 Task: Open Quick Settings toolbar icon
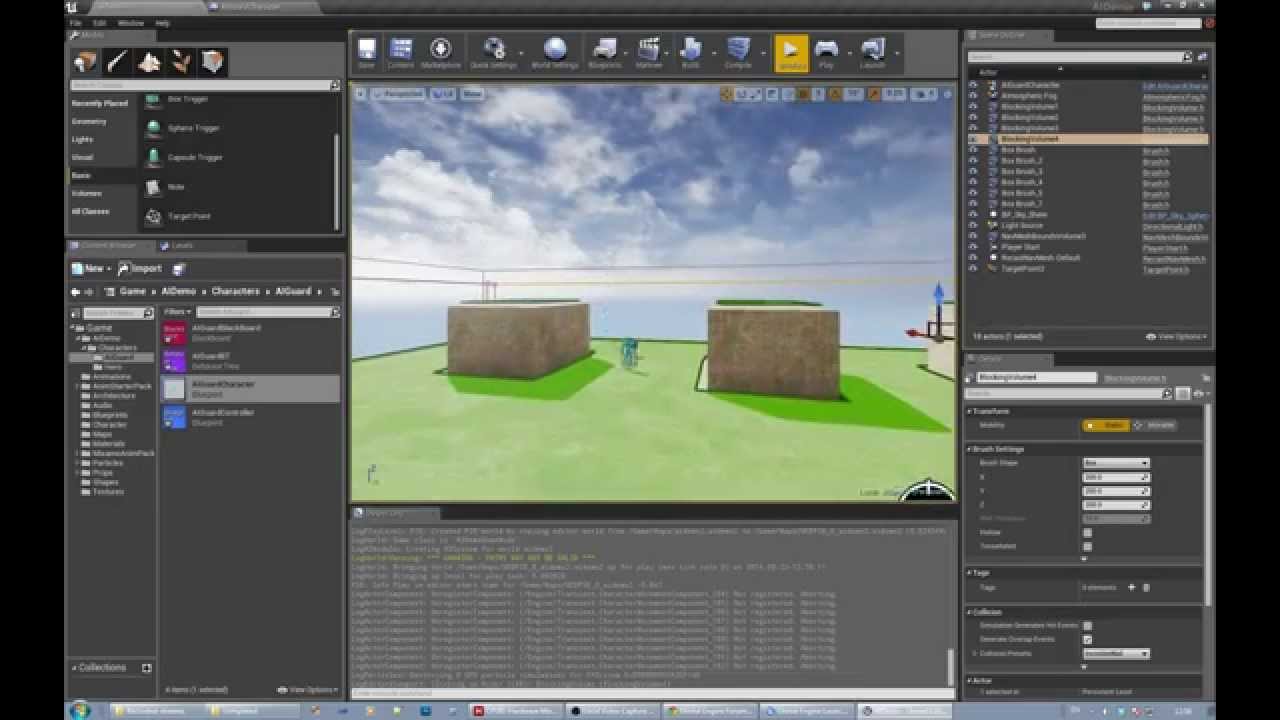click(493, 53)
